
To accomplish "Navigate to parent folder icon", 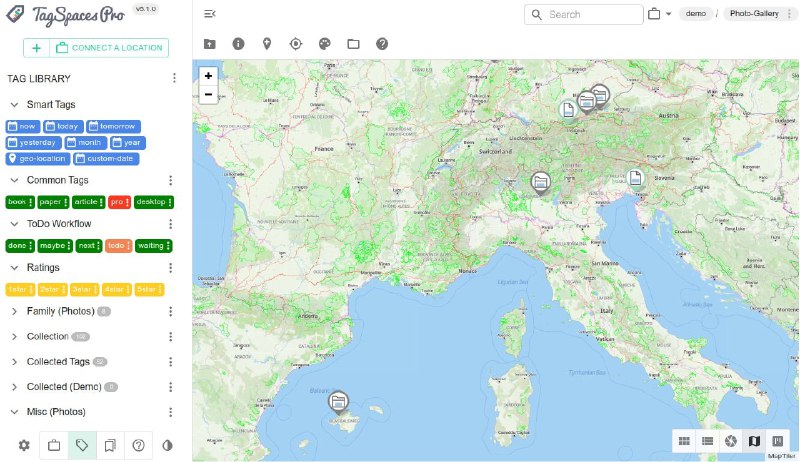I will tap(209, 44).
